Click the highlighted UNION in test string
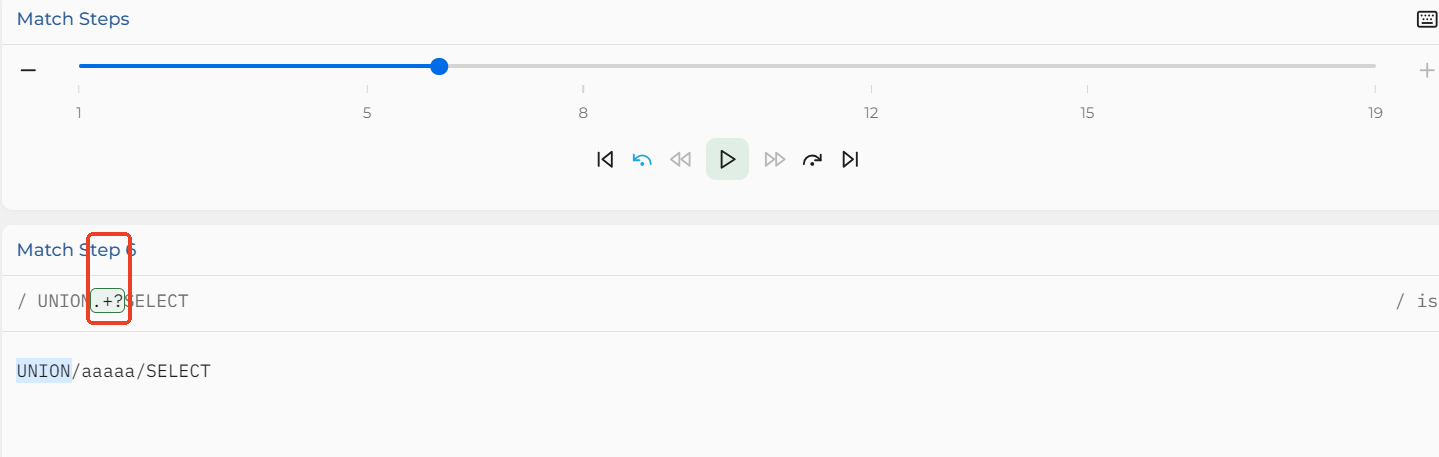The image size is (1439, 457). (44, 371)
